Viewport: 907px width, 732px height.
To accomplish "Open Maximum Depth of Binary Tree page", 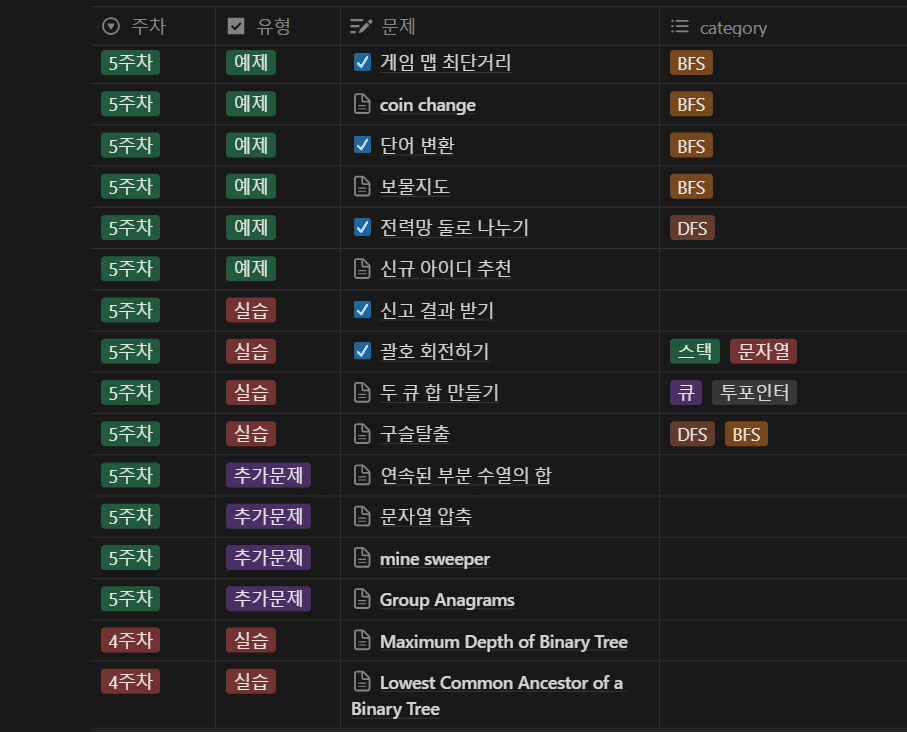I will tap(503, 641).
